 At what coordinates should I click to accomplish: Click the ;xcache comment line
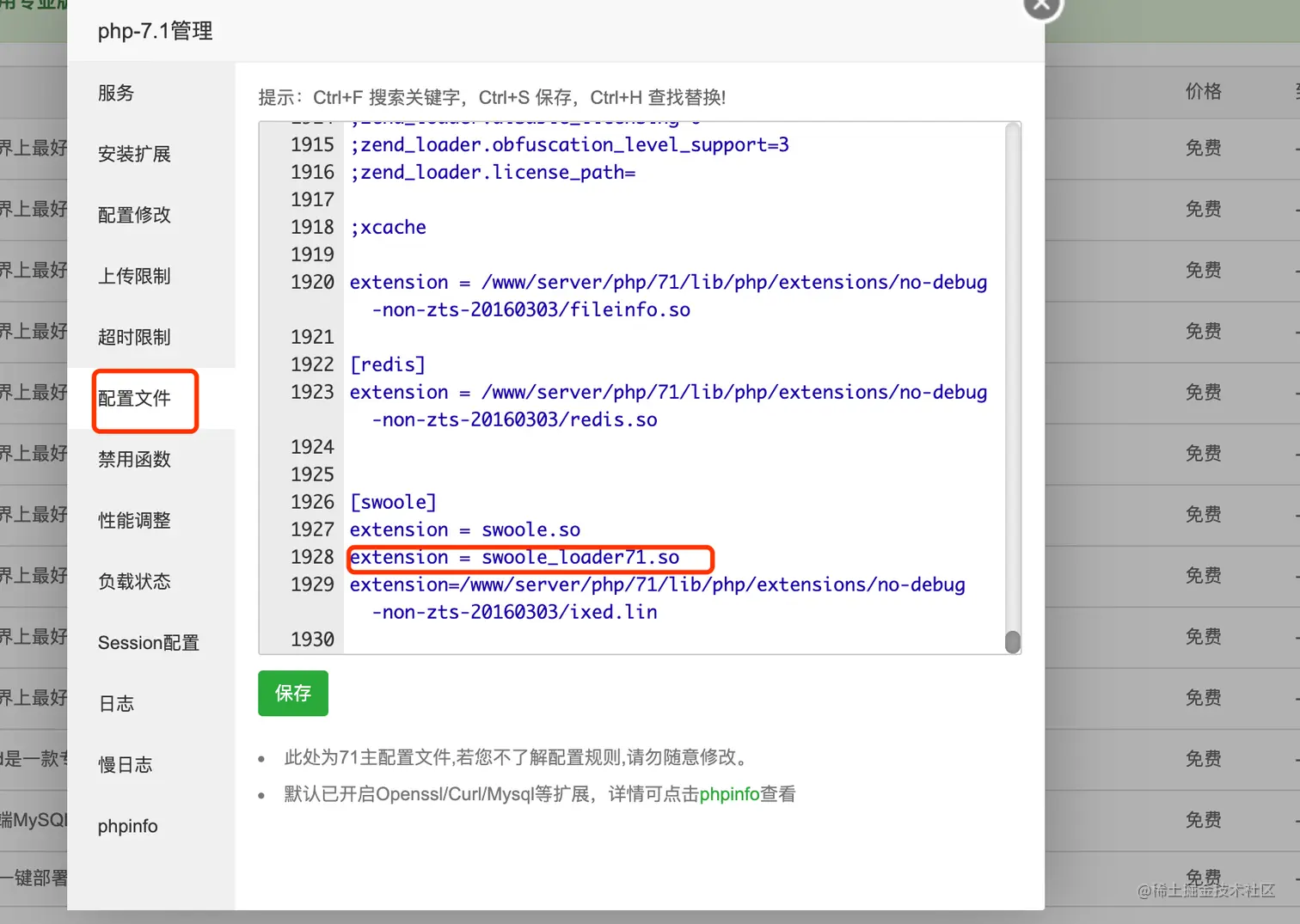pos(388,227)
